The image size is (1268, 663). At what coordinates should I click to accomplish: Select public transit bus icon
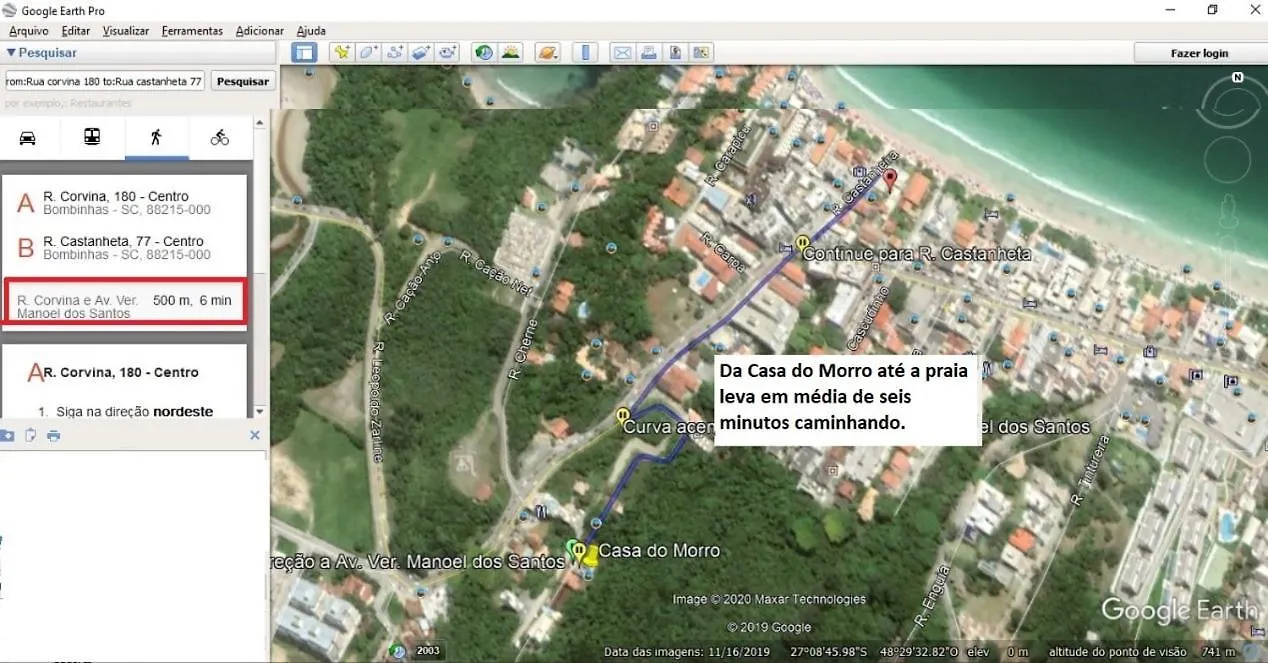92,138
